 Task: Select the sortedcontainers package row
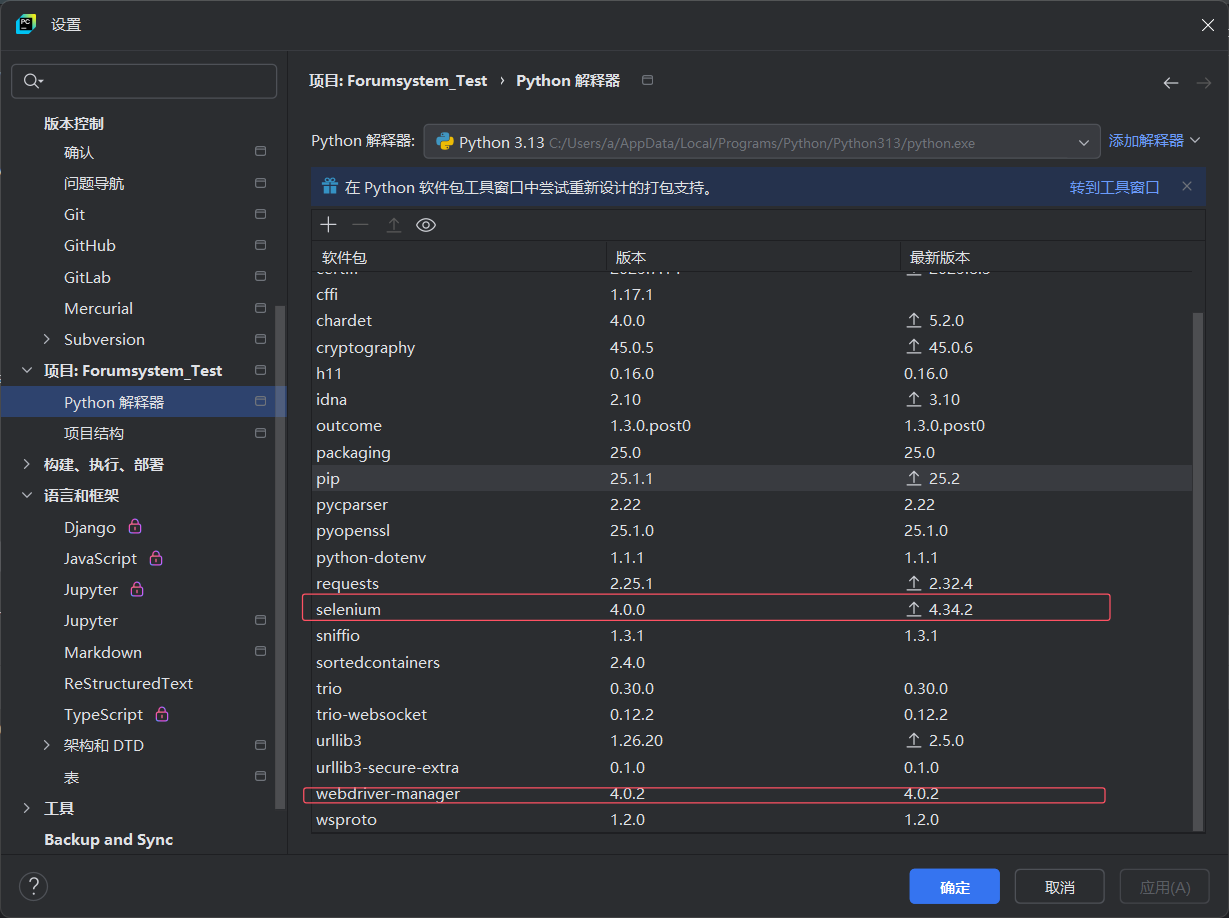(x=751, y=662)
